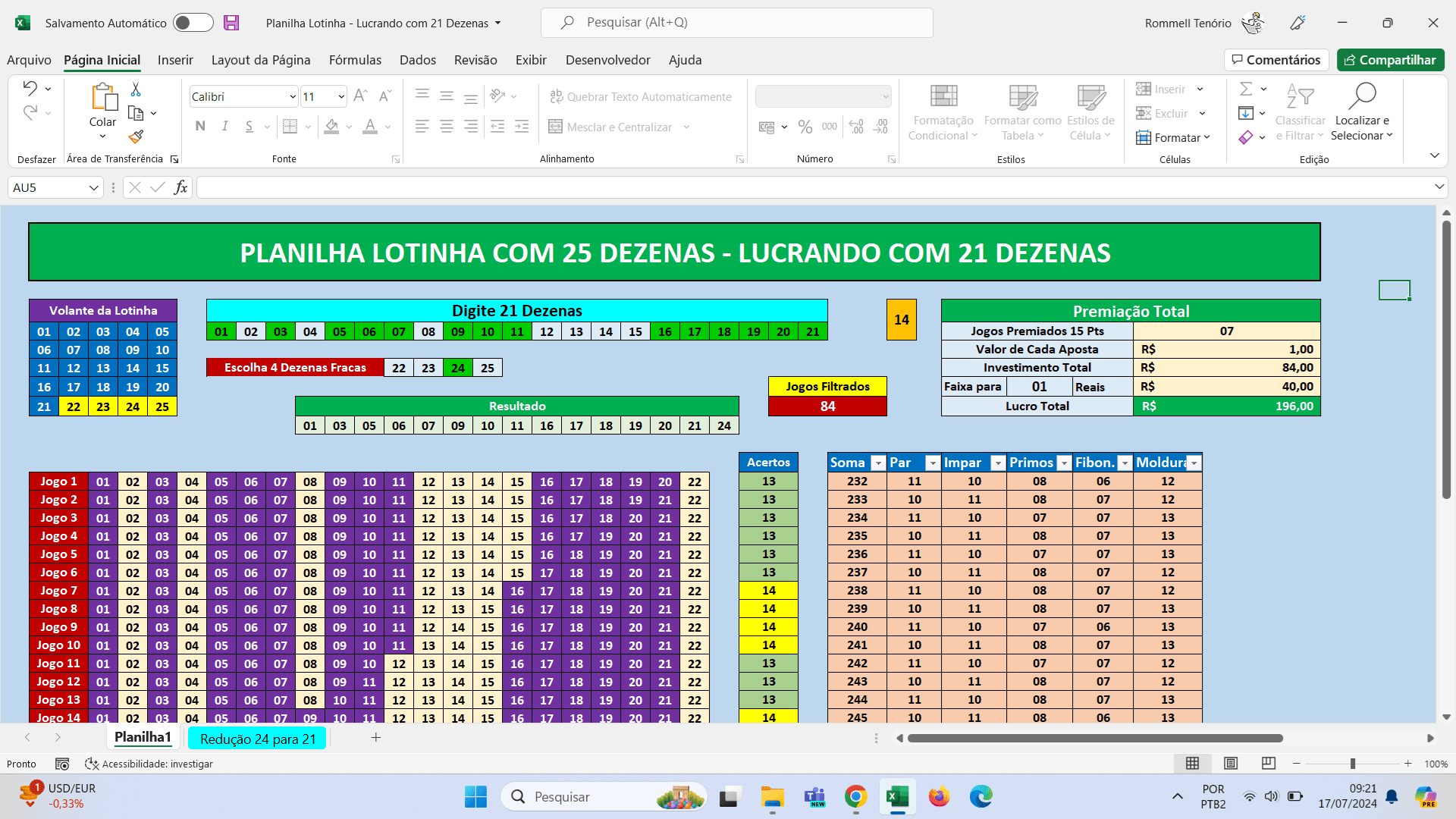The image size is (1456, 819).
Task: Open the Comentários button
Action: pyautogui.click(x=1276, y=60)
